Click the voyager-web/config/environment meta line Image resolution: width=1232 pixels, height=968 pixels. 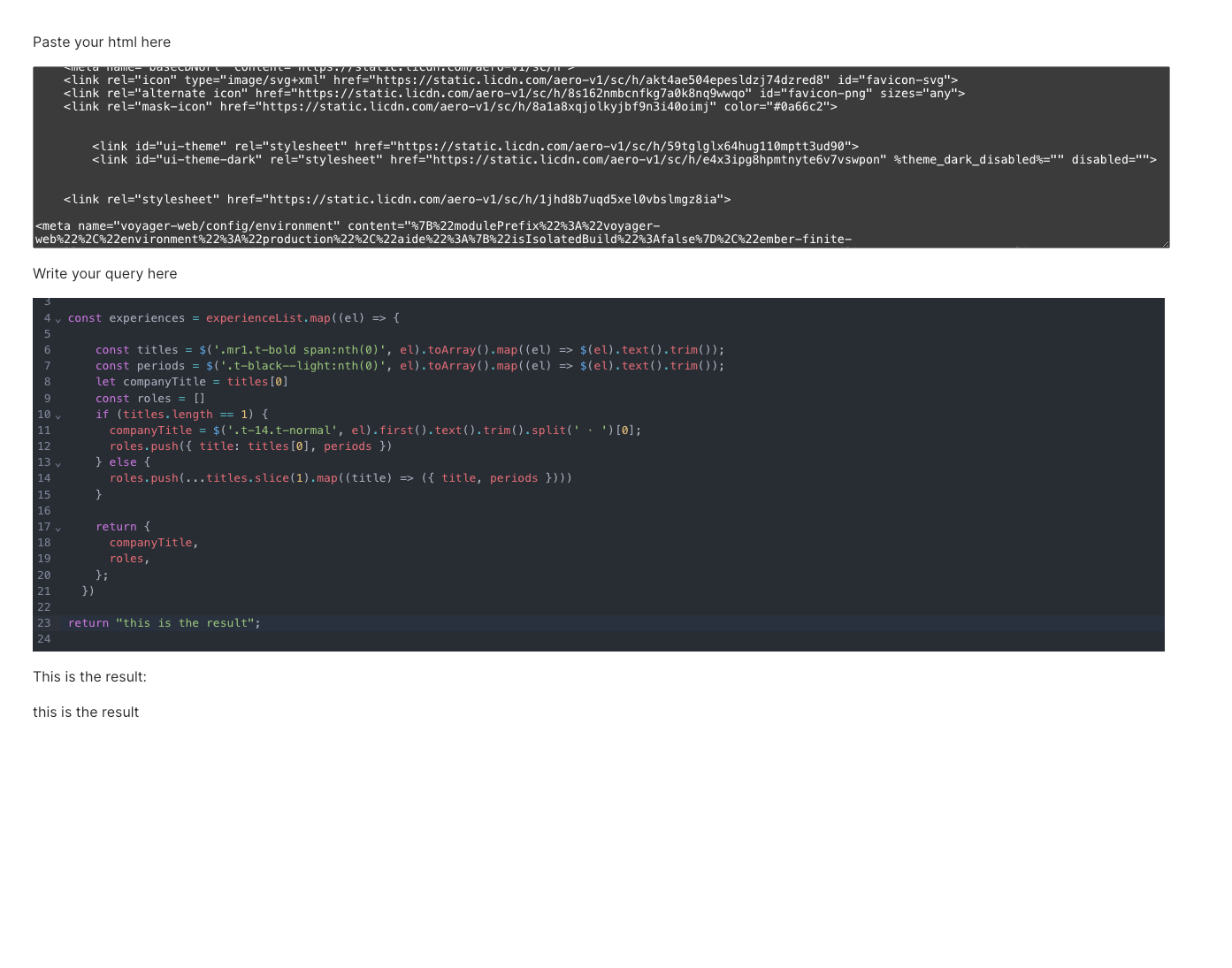coord(348,226)
